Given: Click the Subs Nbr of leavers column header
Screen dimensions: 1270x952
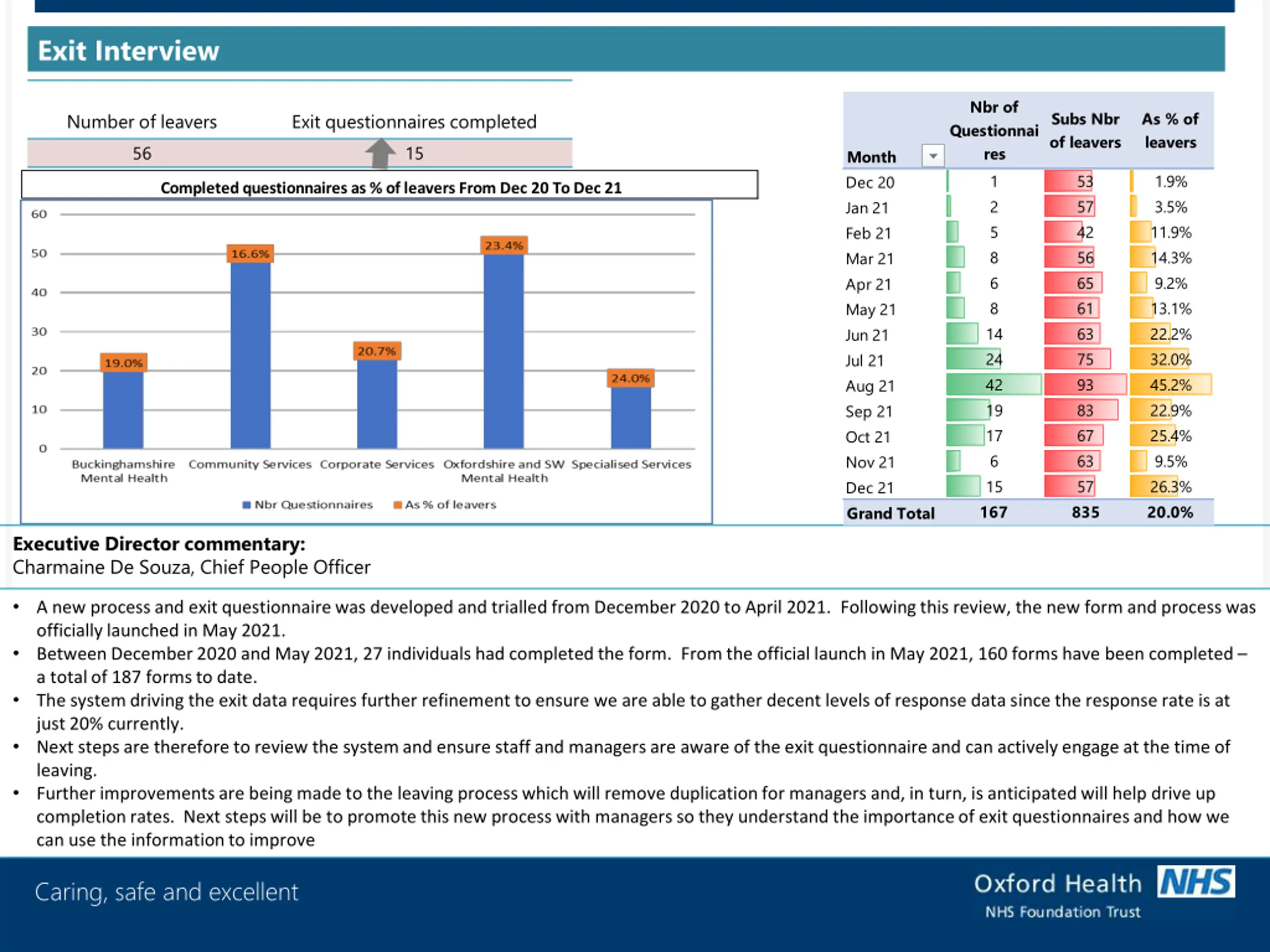Looking at the screenshot, I should click(x=1085, y=130).
